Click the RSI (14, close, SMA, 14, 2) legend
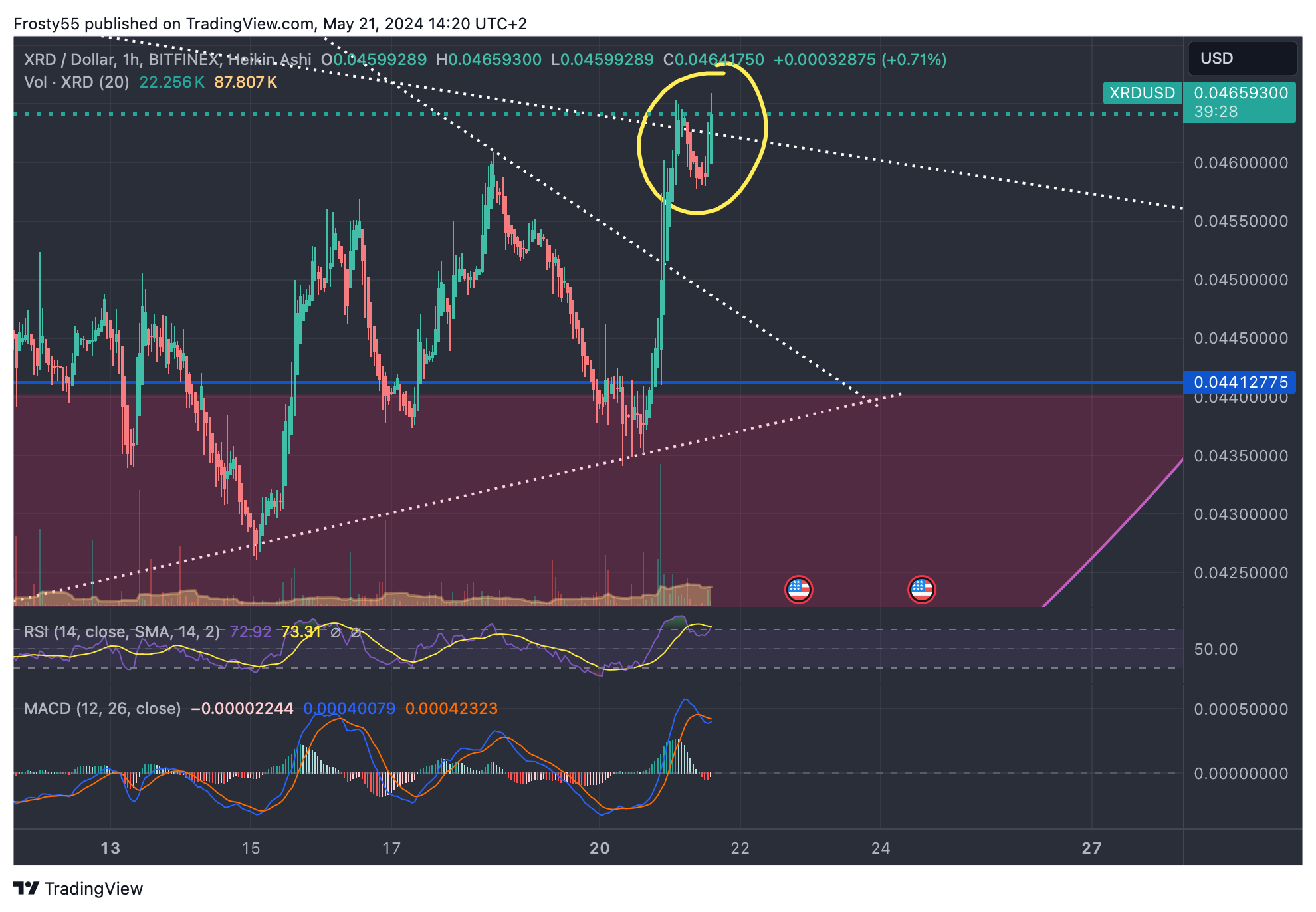 122,632
